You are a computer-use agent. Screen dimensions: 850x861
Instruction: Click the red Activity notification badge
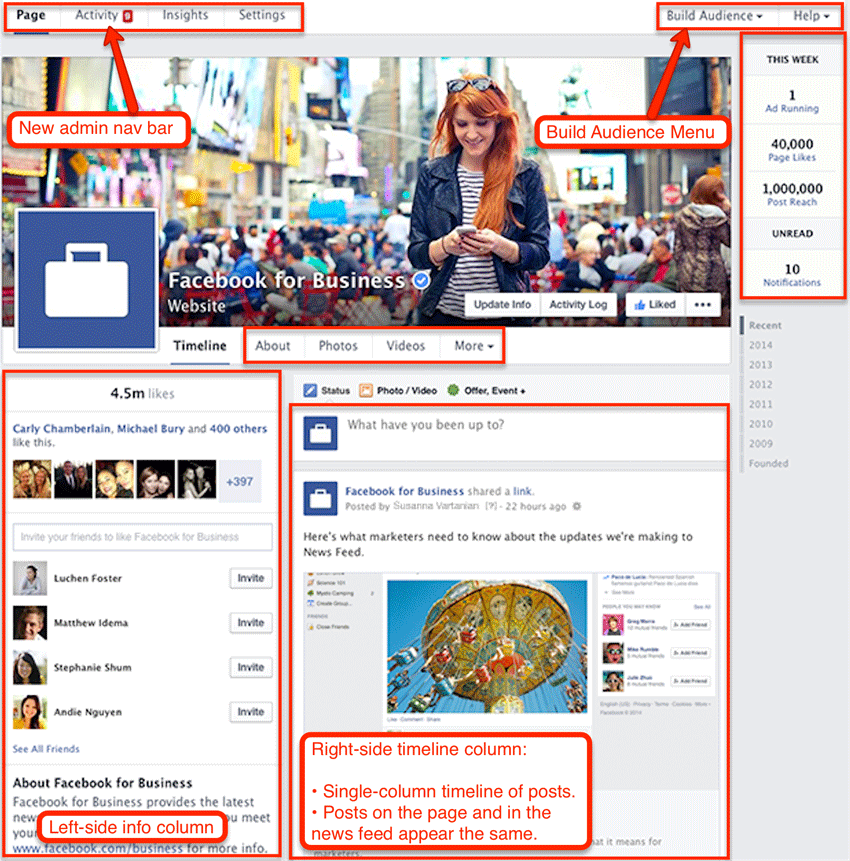click(127, 16)
